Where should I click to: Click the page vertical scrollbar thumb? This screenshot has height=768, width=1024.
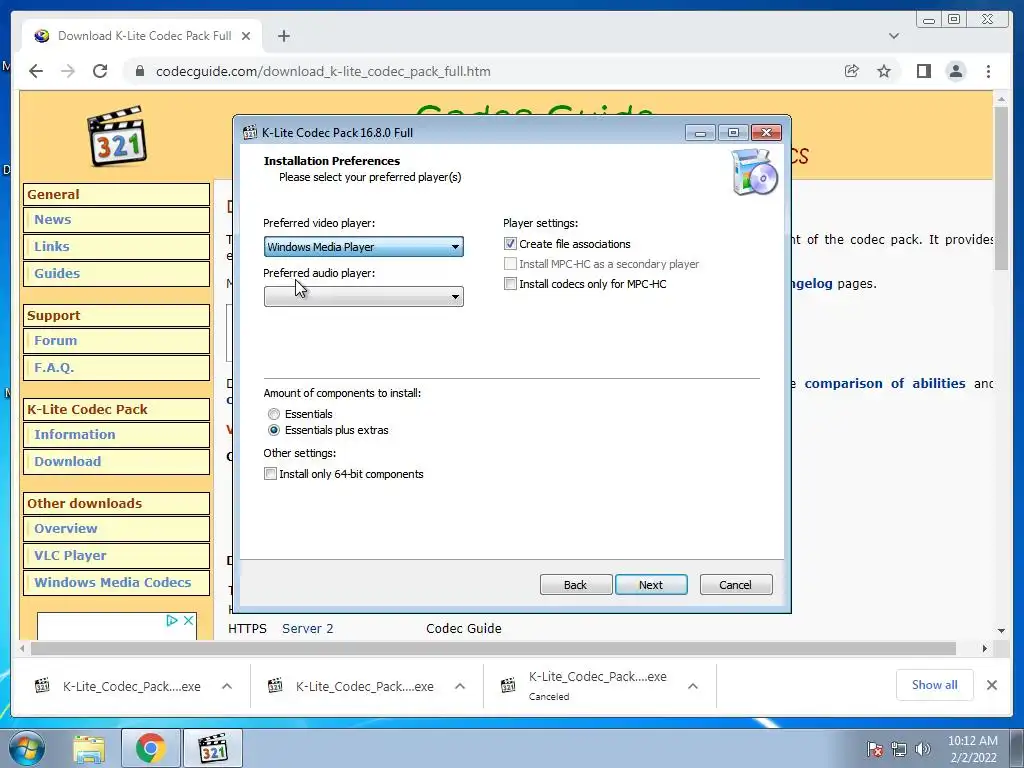pos(1001,187)
